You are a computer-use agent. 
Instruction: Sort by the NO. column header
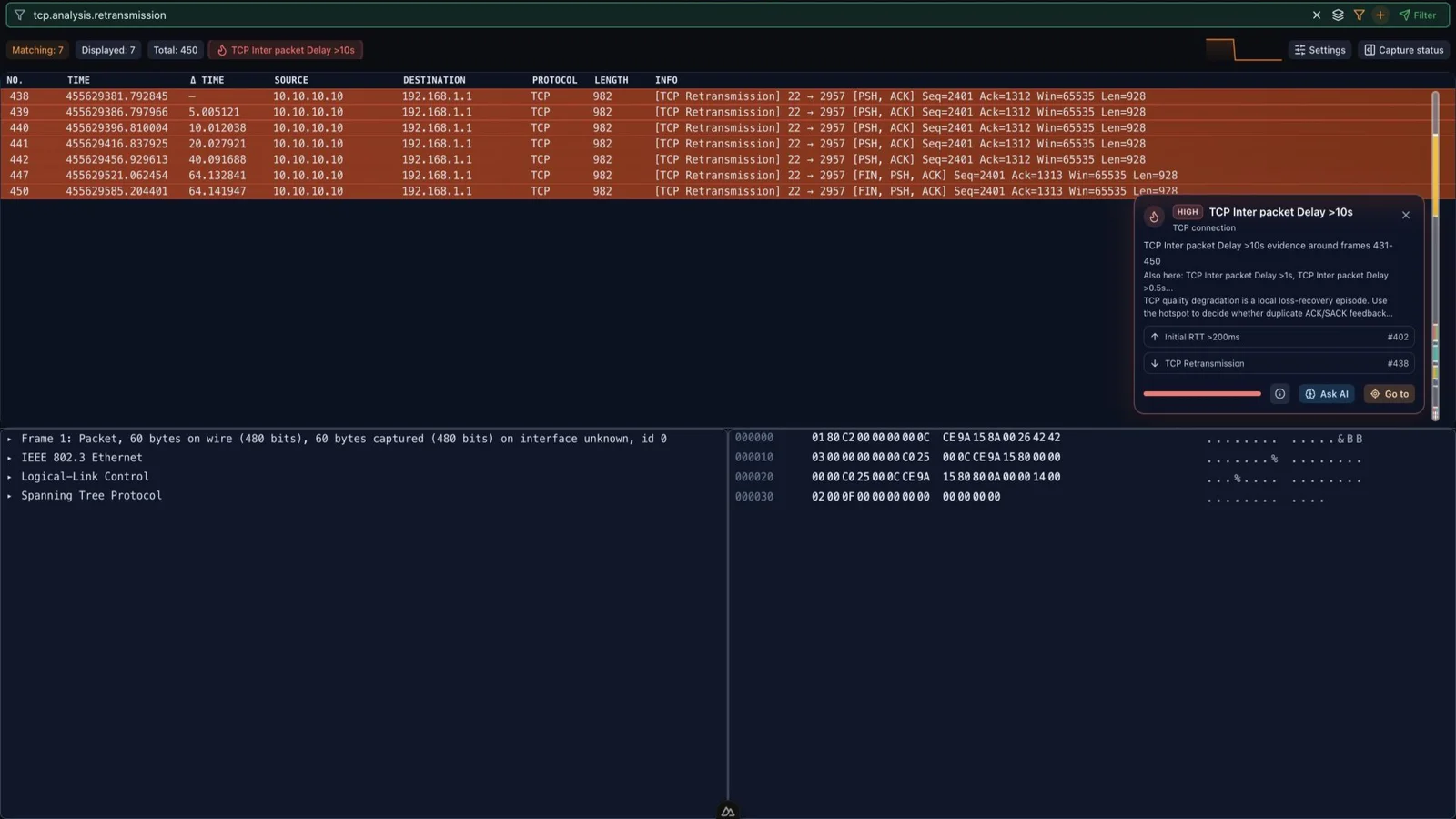point(15,80)
